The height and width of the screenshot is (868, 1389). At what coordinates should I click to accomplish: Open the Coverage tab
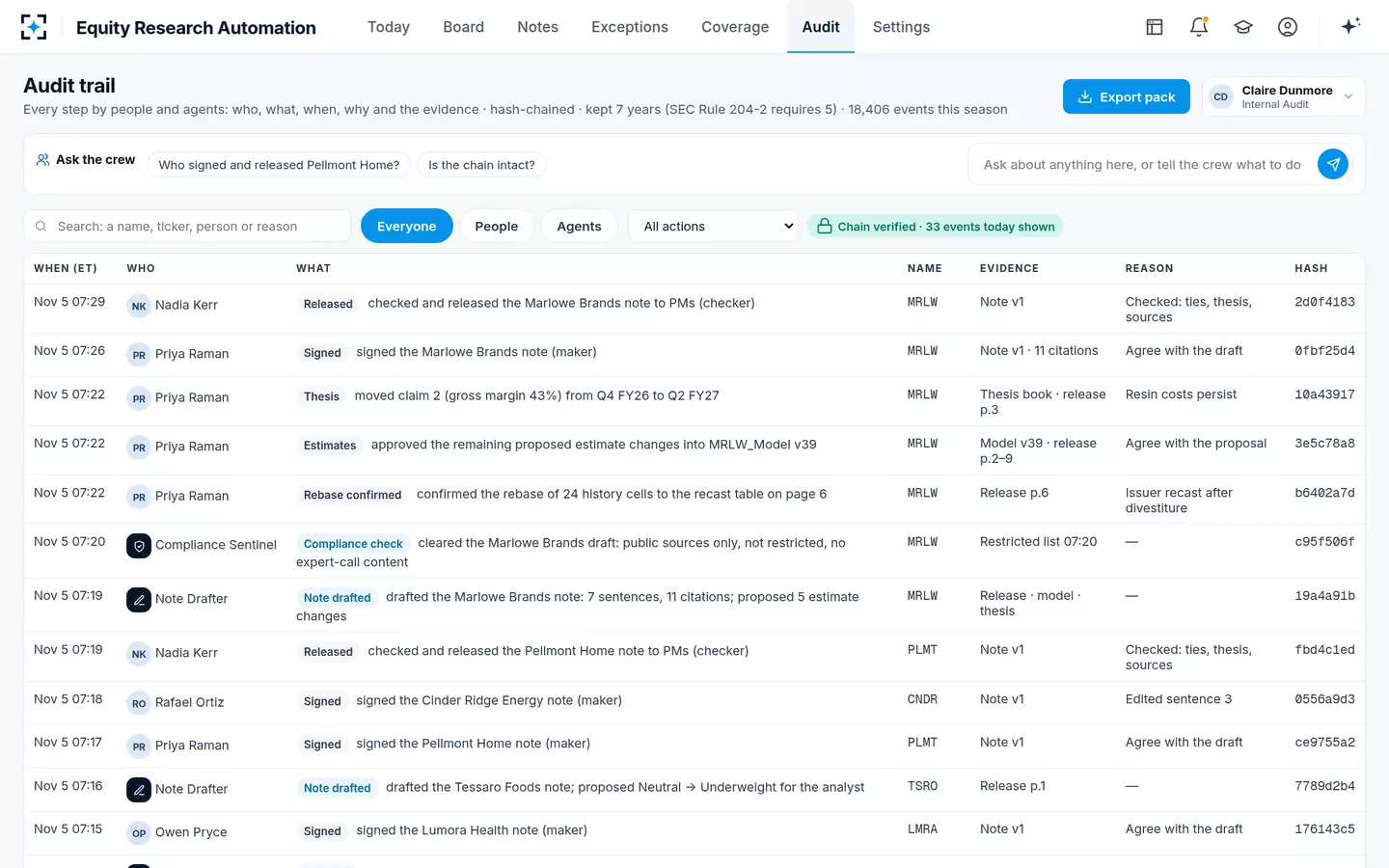735,27
